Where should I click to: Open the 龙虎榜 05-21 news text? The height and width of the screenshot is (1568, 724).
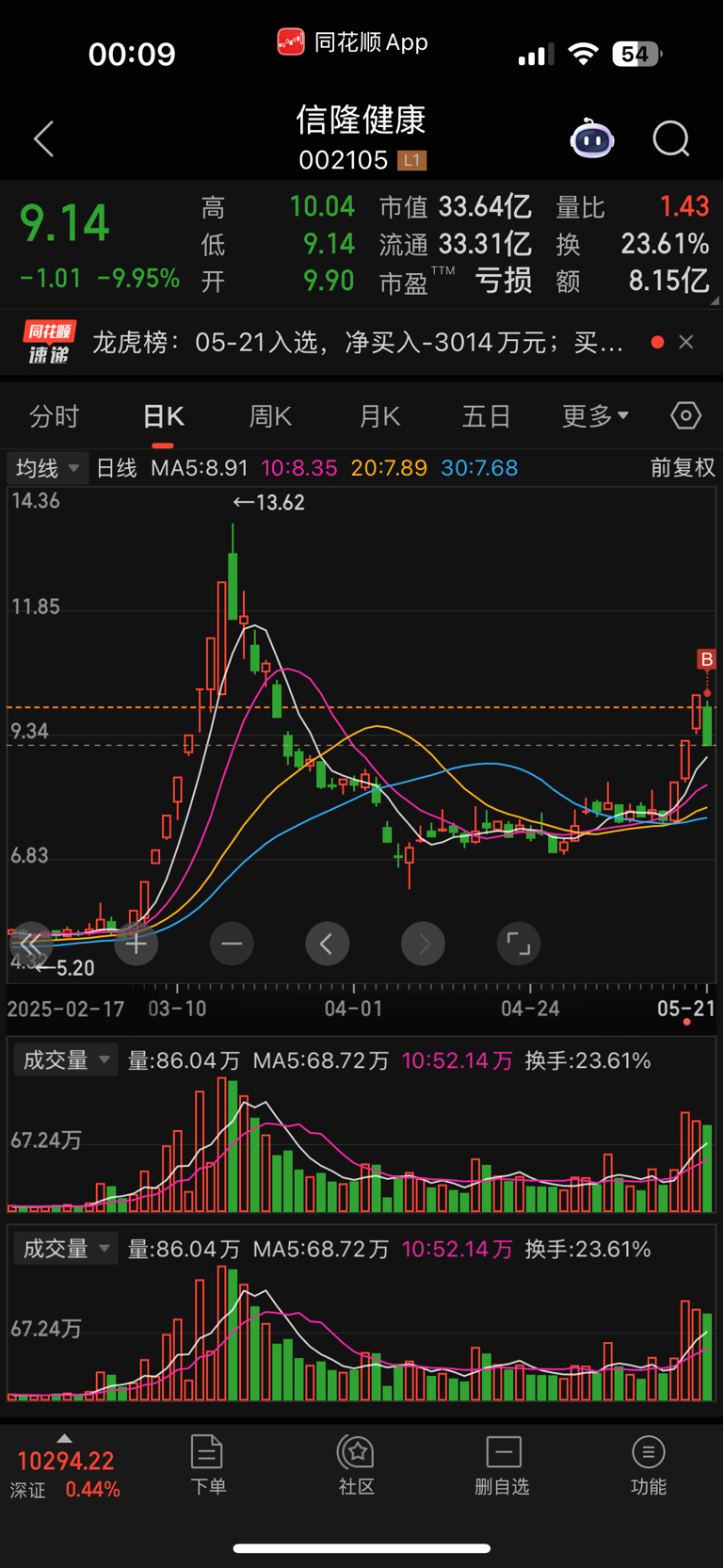click(x=358, y=342)
